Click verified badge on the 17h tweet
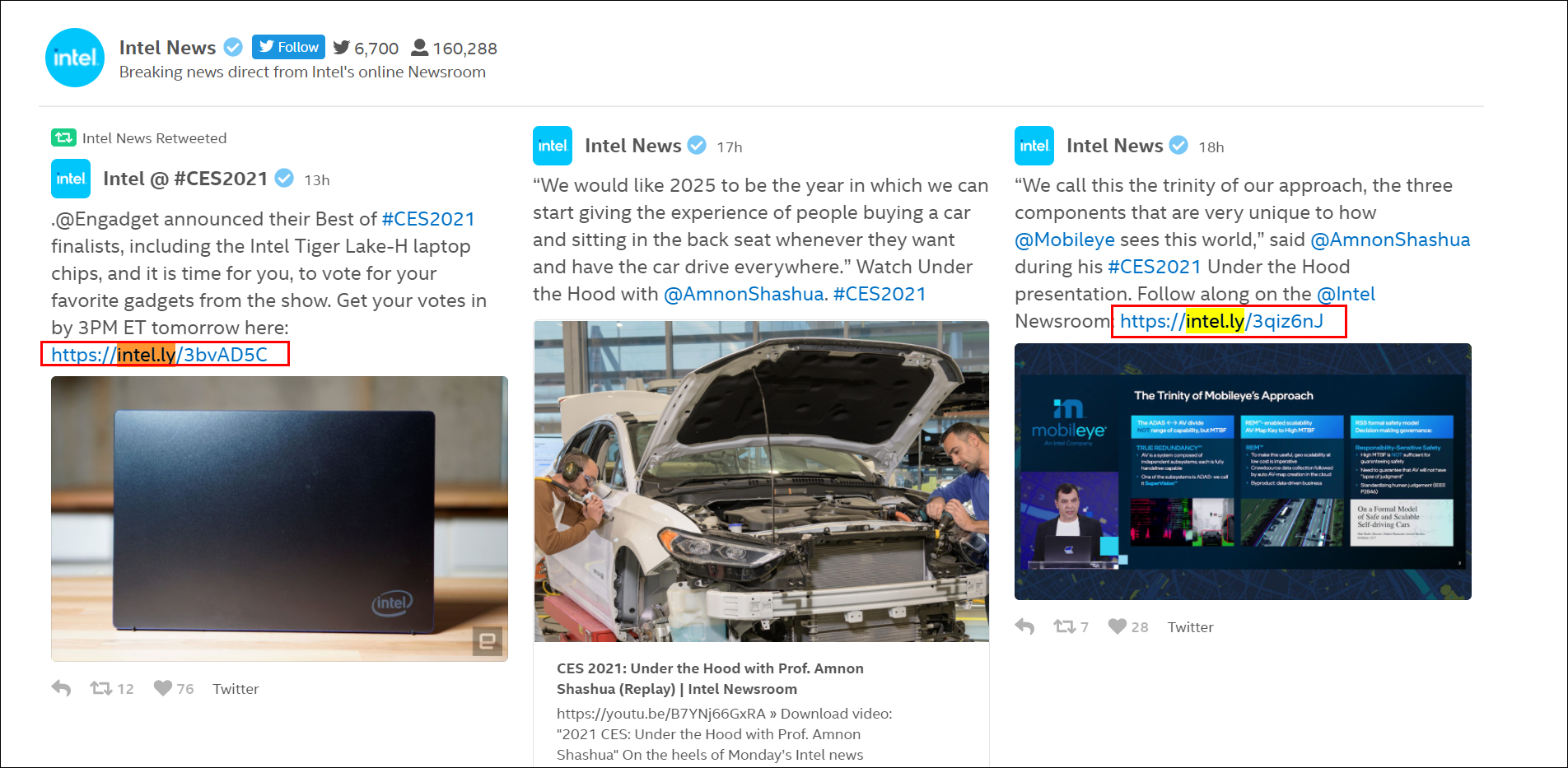The width and height of the screenshot is (1568, 768). [697, 145]
